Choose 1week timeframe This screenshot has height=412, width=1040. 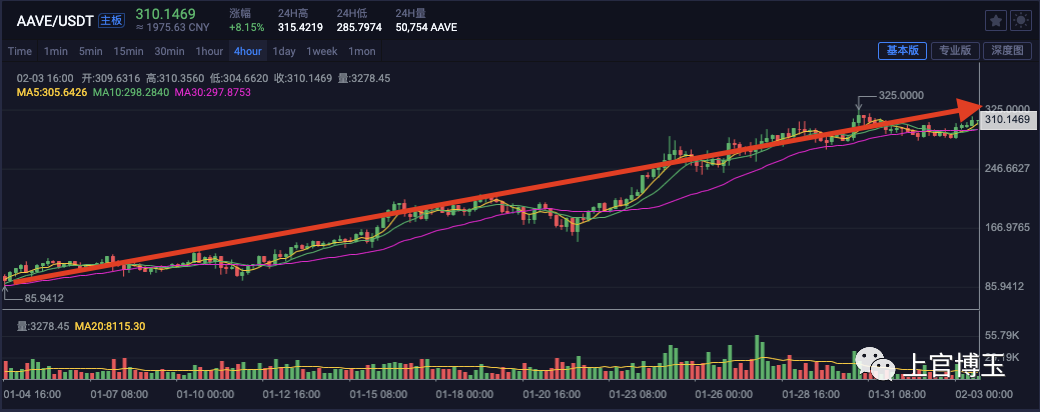pos(322,51)
